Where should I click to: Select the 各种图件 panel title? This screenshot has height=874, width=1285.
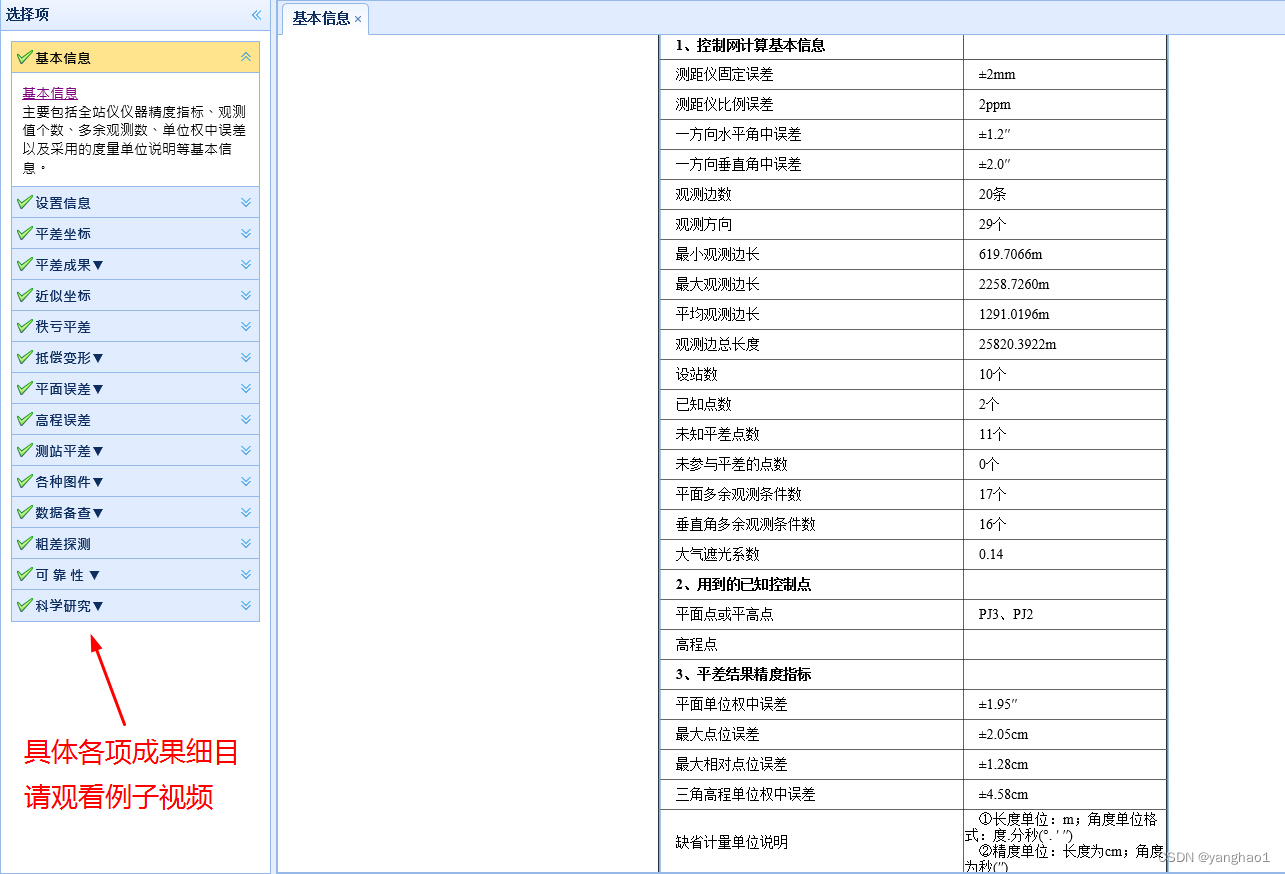[x=69, y=482]
